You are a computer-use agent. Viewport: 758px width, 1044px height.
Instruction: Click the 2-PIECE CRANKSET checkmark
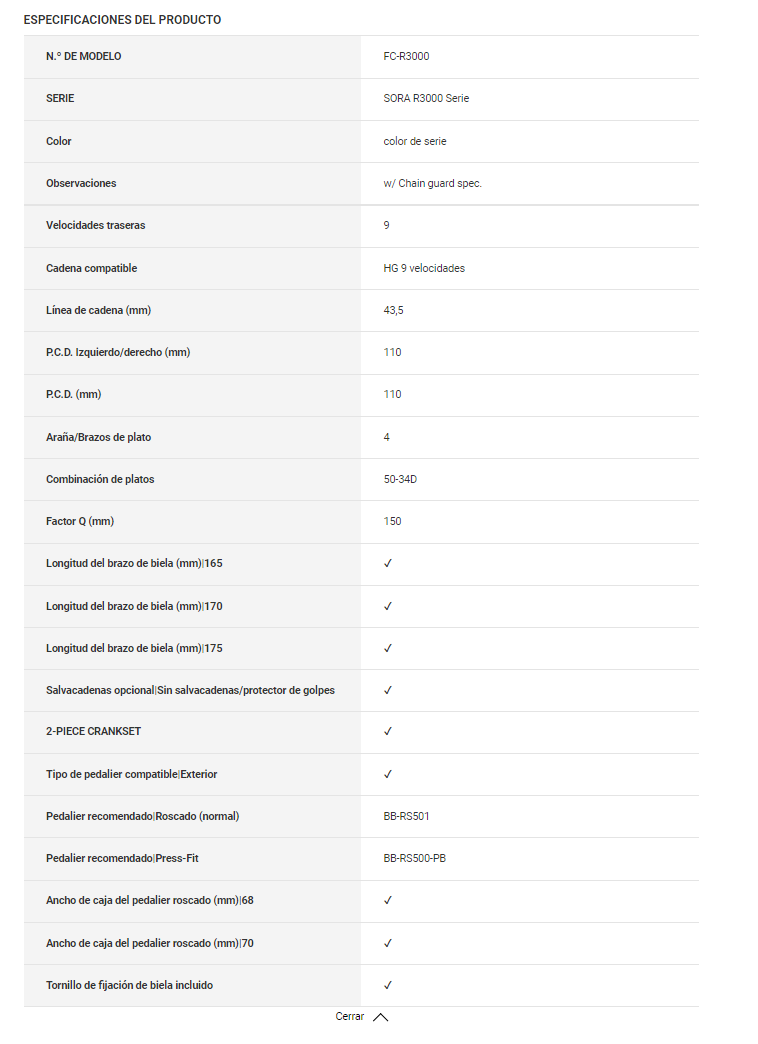pos(388,732)
